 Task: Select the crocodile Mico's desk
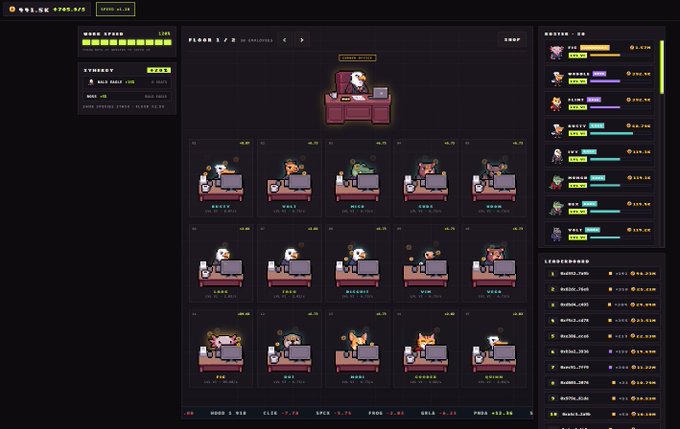[357, 178]
